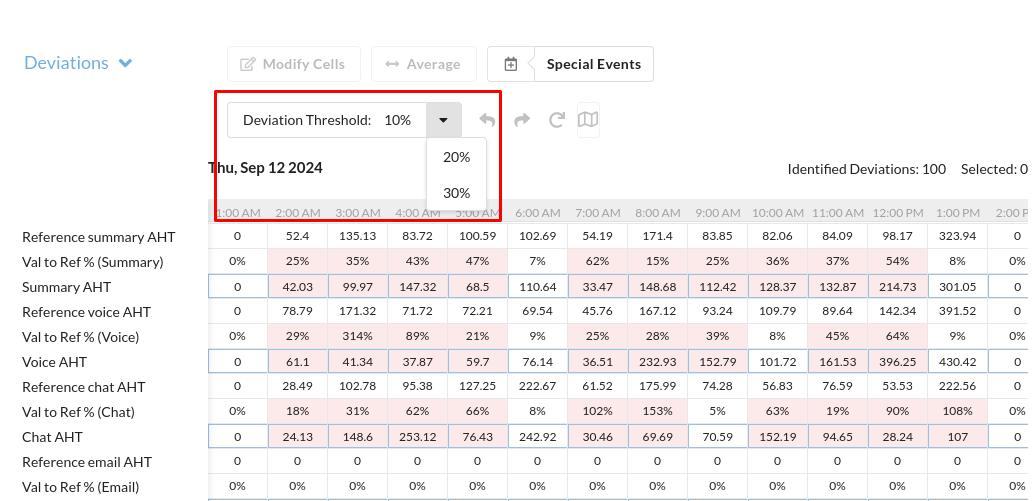Click the undo arrow icon
The width and height of the screenshot is (1035, 501).
(x=487, y=120)
